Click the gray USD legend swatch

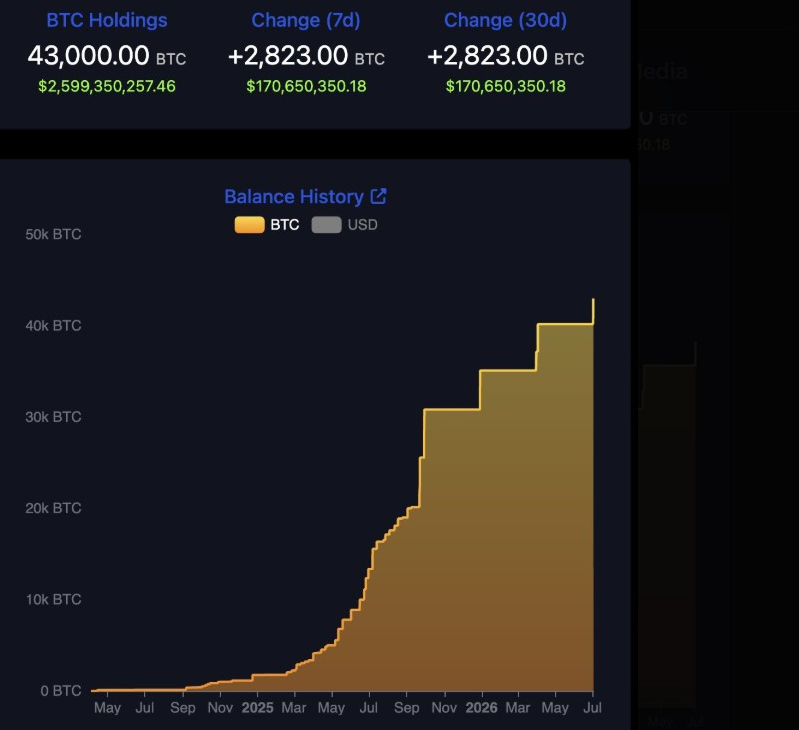326,225
